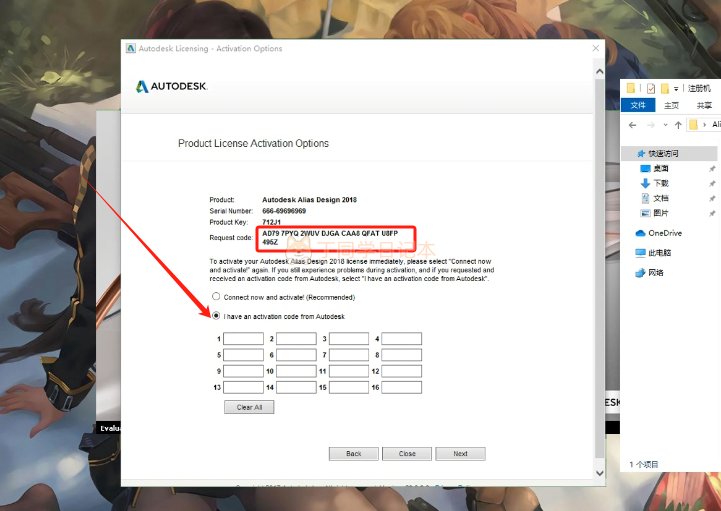Open the 文件 tab in File Explorer
Image resolution: width=721 pixels, height=511 pixels.
pyautogui.click(x=638, y=105)
